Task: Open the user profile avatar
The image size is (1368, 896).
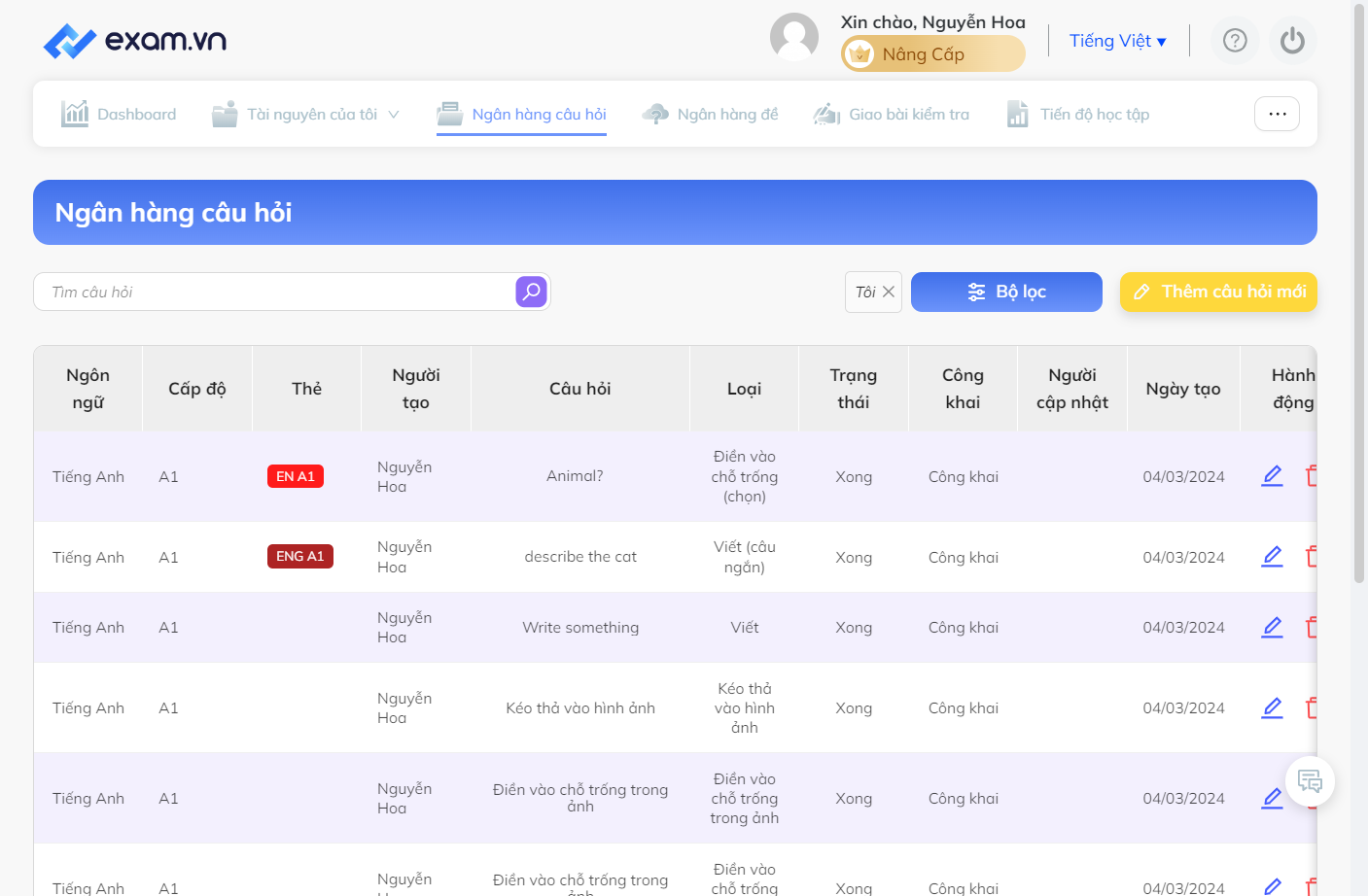Action: point(794,38)
